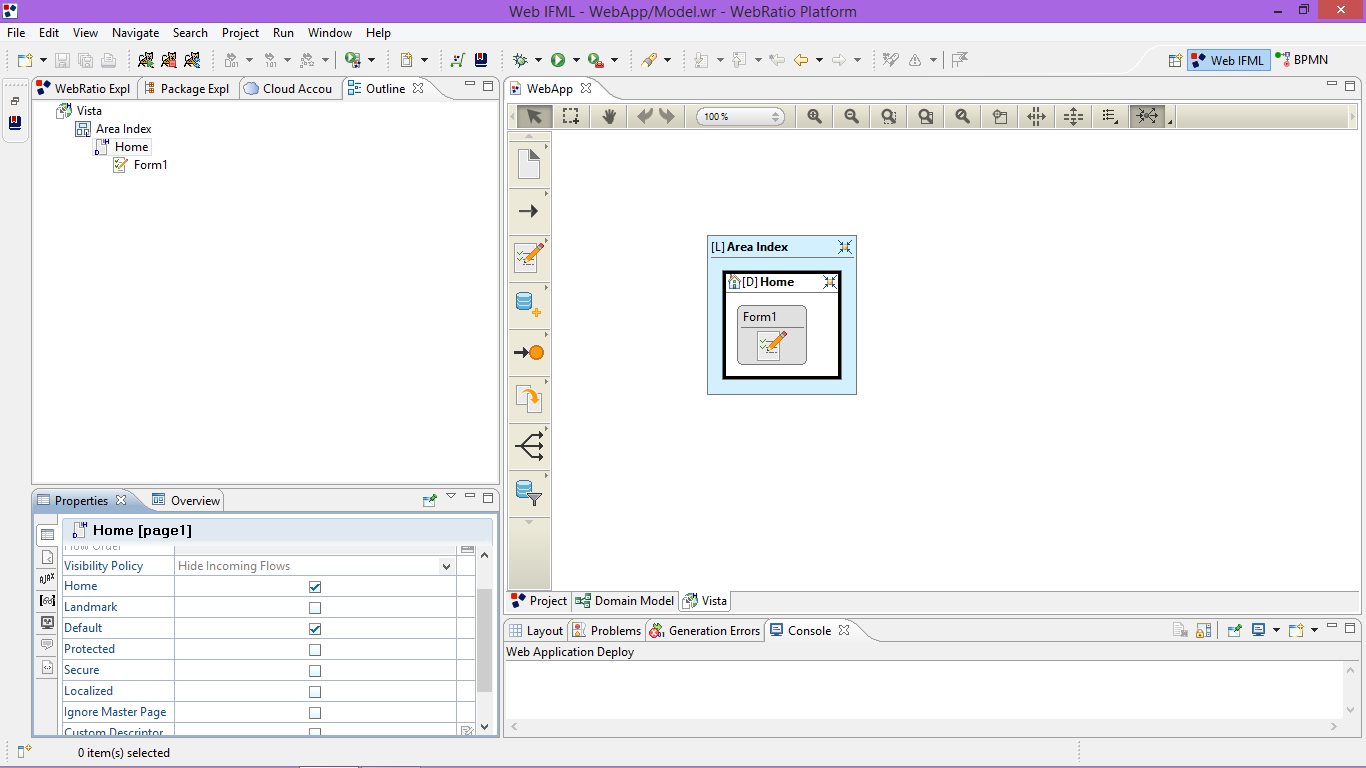This screenshot has width=1366, height=768.
Task: Open the New wizard dropdown arrow
Action: (43, 60)
